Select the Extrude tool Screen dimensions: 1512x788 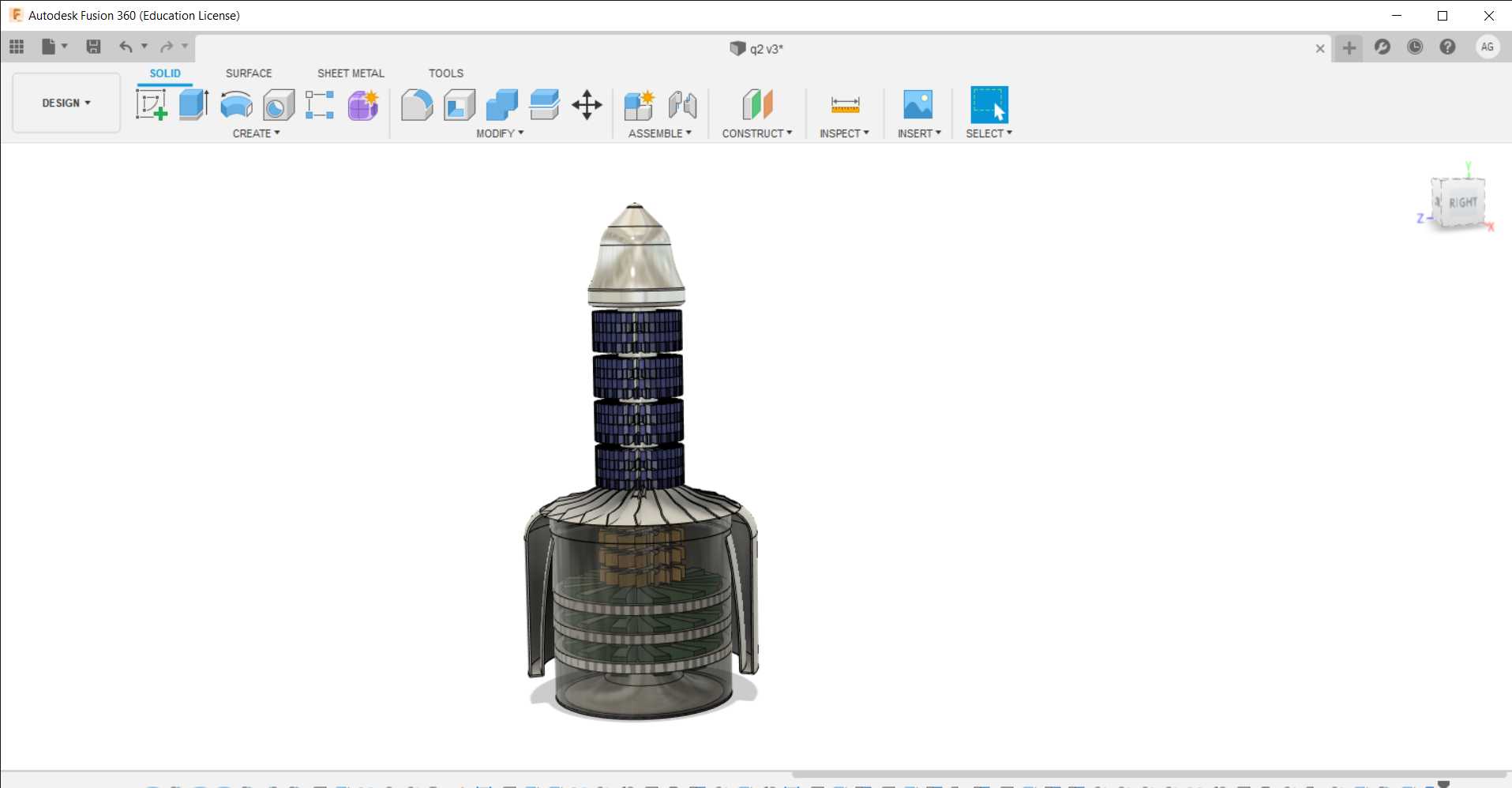(x=193, y=104)
